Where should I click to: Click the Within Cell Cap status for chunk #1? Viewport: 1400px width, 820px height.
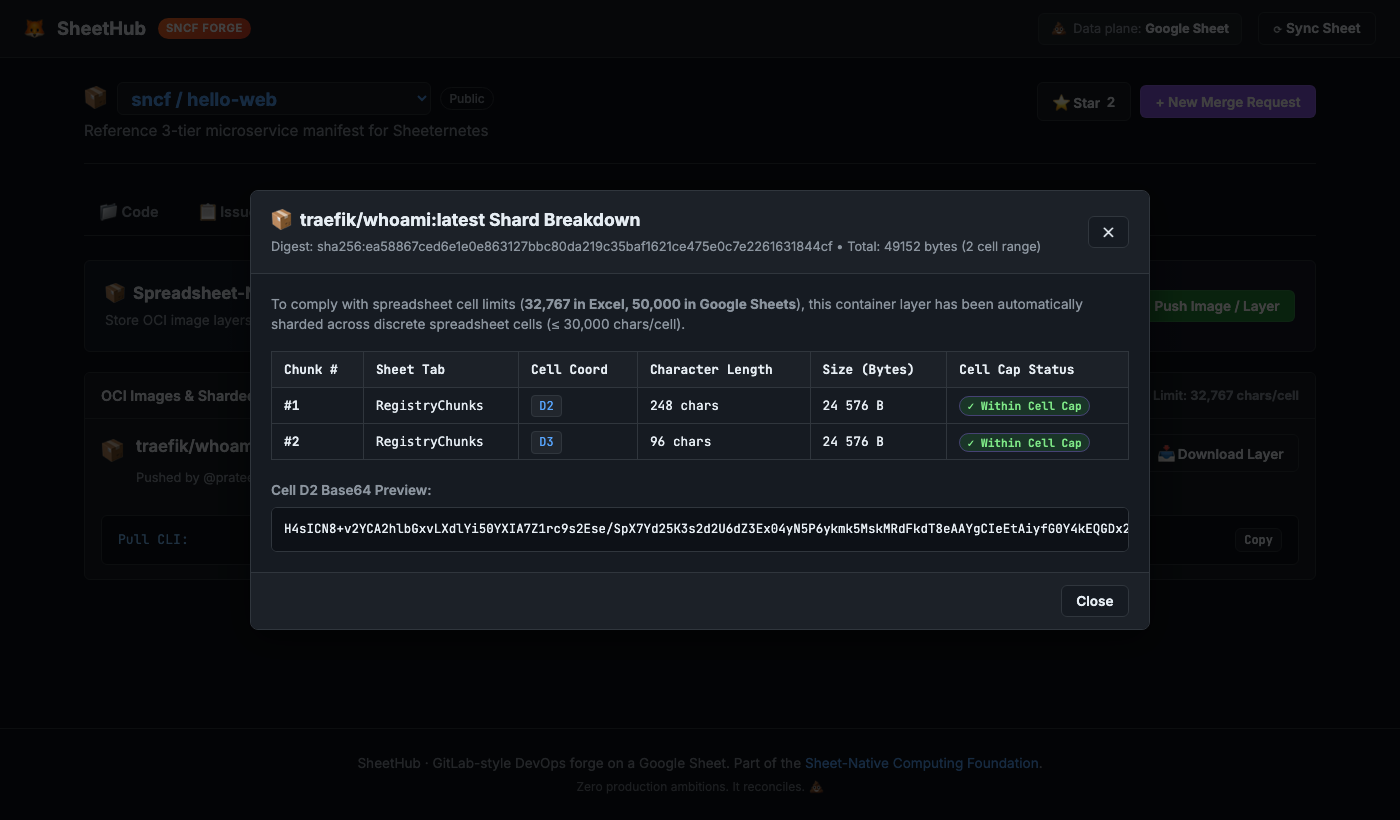tap(1024, 406)
